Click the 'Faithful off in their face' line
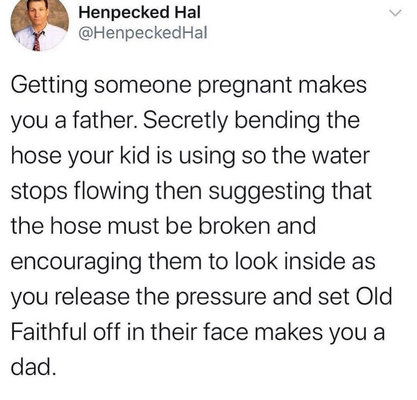 pyautogui.click(x=198, y=333)
